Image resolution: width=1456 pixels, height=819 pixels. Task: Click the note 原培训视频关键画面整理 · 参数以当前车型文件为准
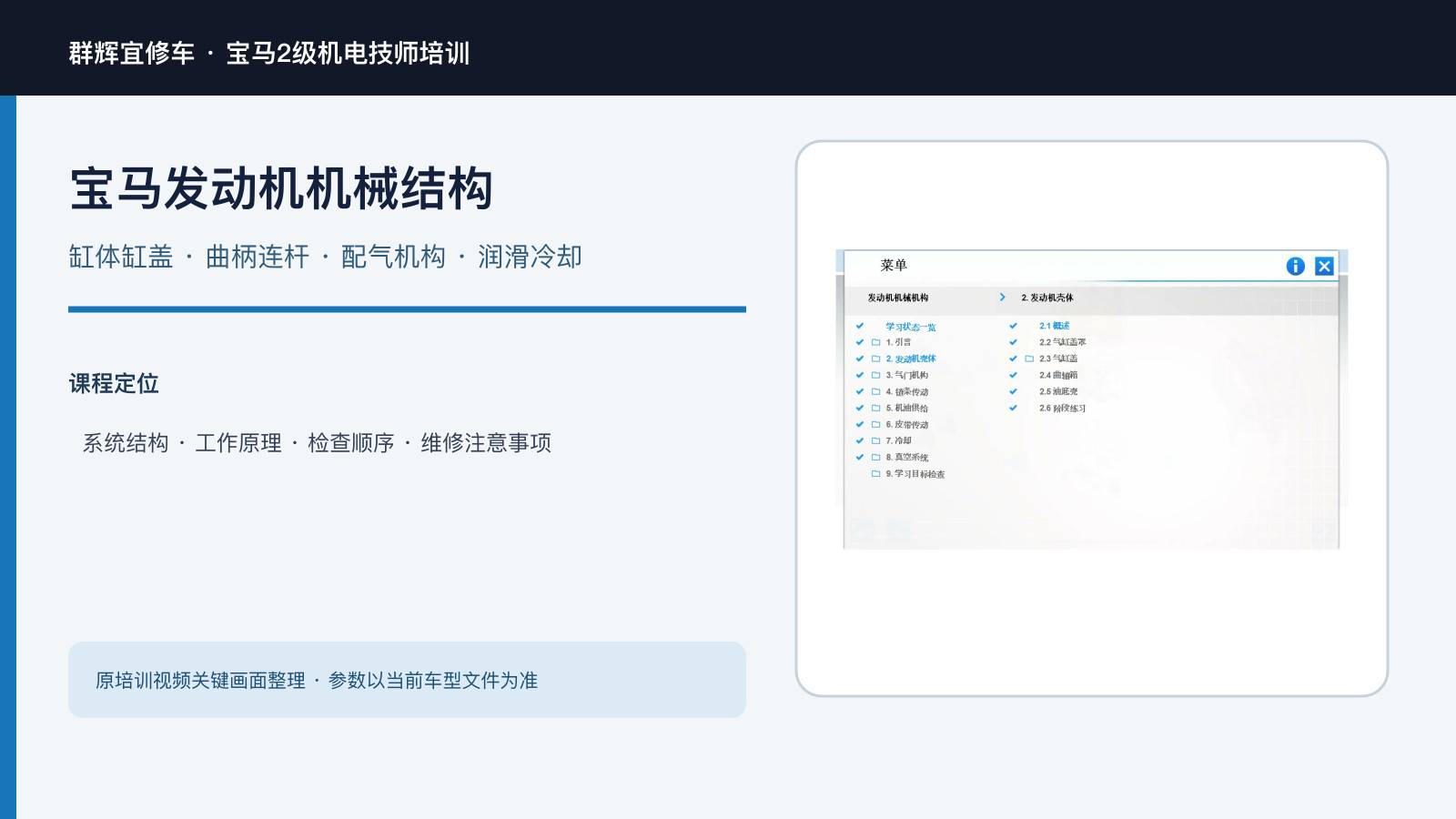tap(317, 680)
